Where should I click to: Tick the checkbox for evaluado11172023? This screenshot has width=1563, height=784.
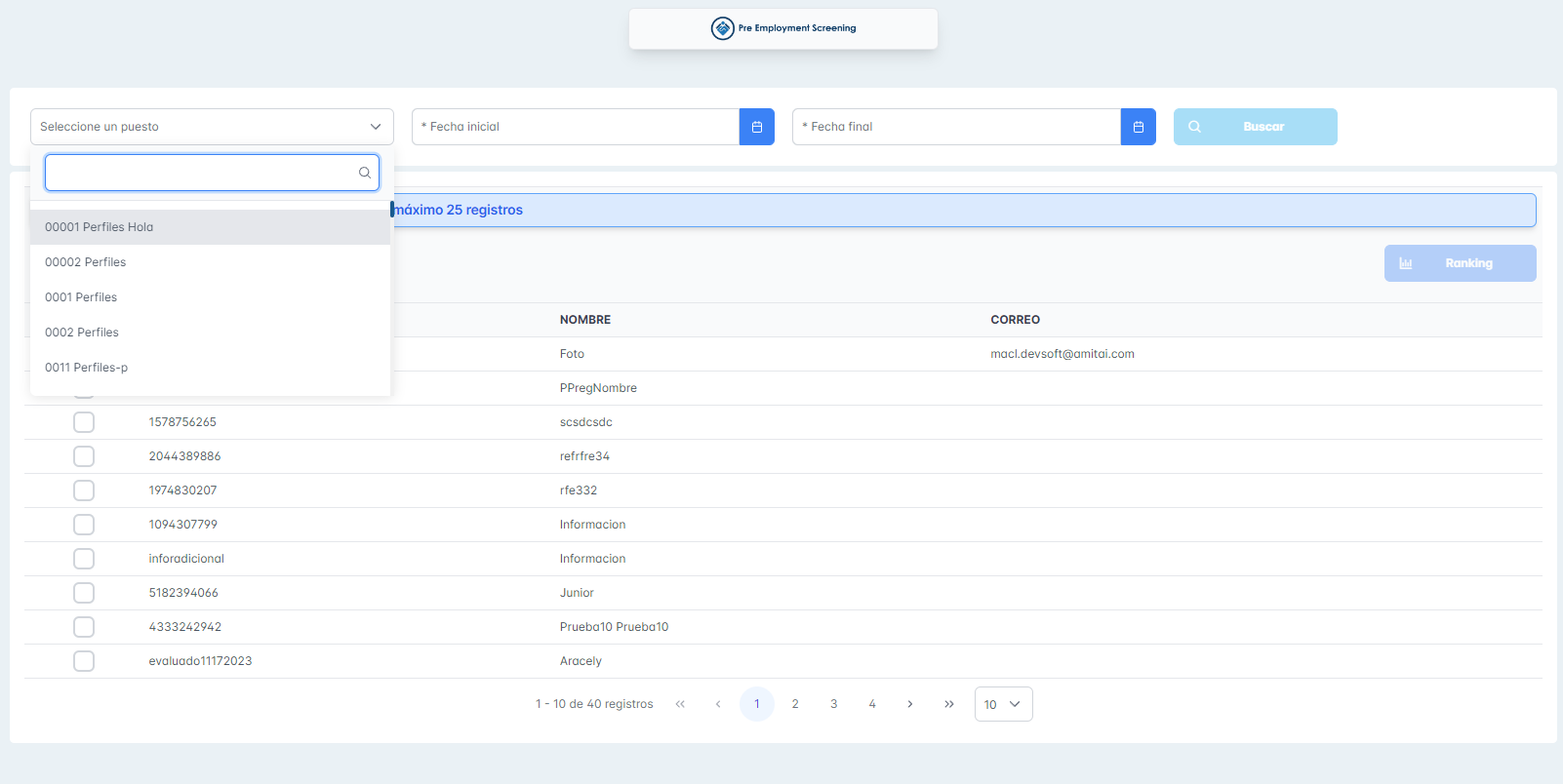tap(84, 661)
